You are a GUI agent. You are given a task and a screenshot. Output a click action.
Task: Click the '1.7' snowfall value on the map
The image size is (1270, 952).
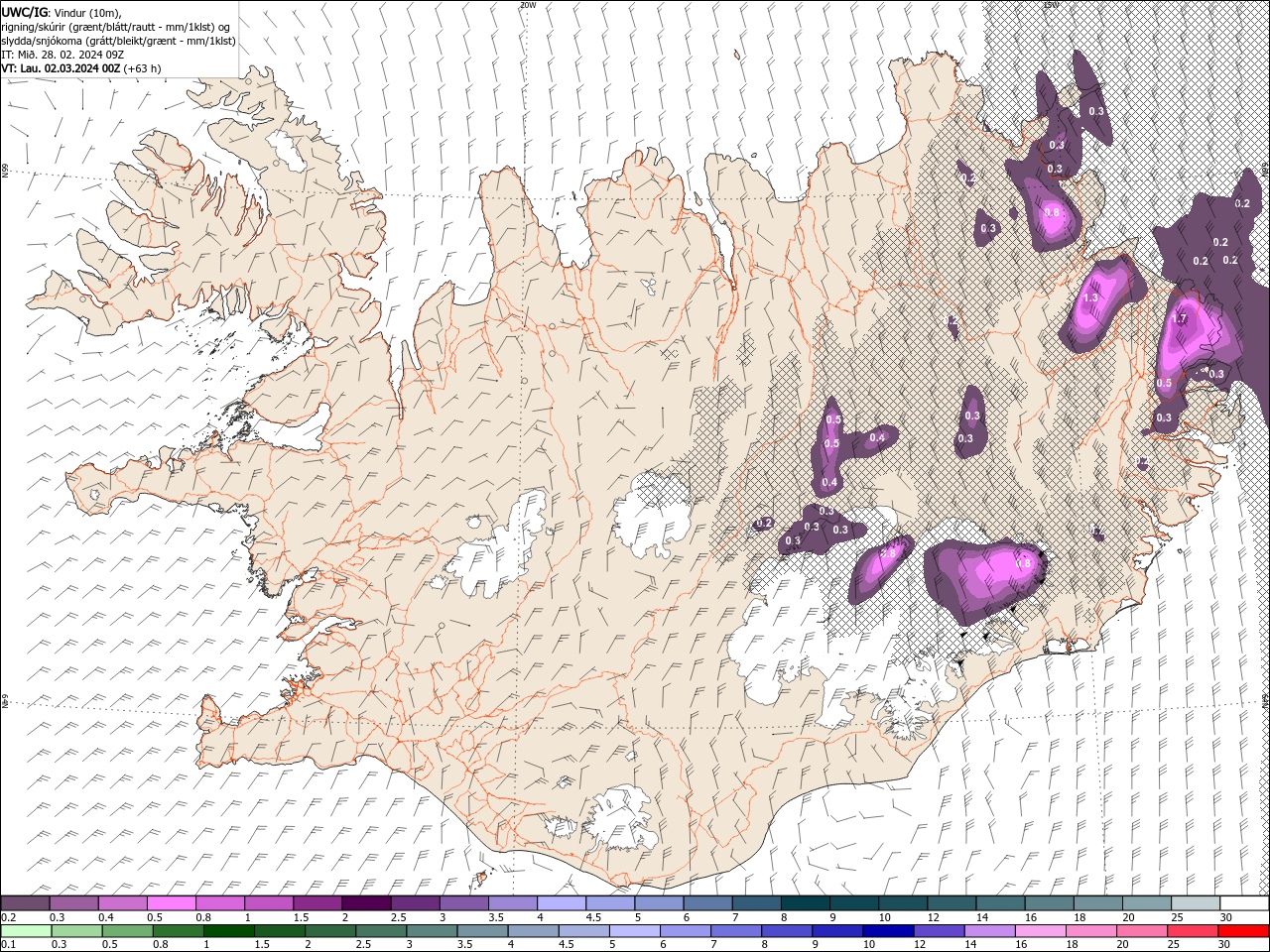1180,318
